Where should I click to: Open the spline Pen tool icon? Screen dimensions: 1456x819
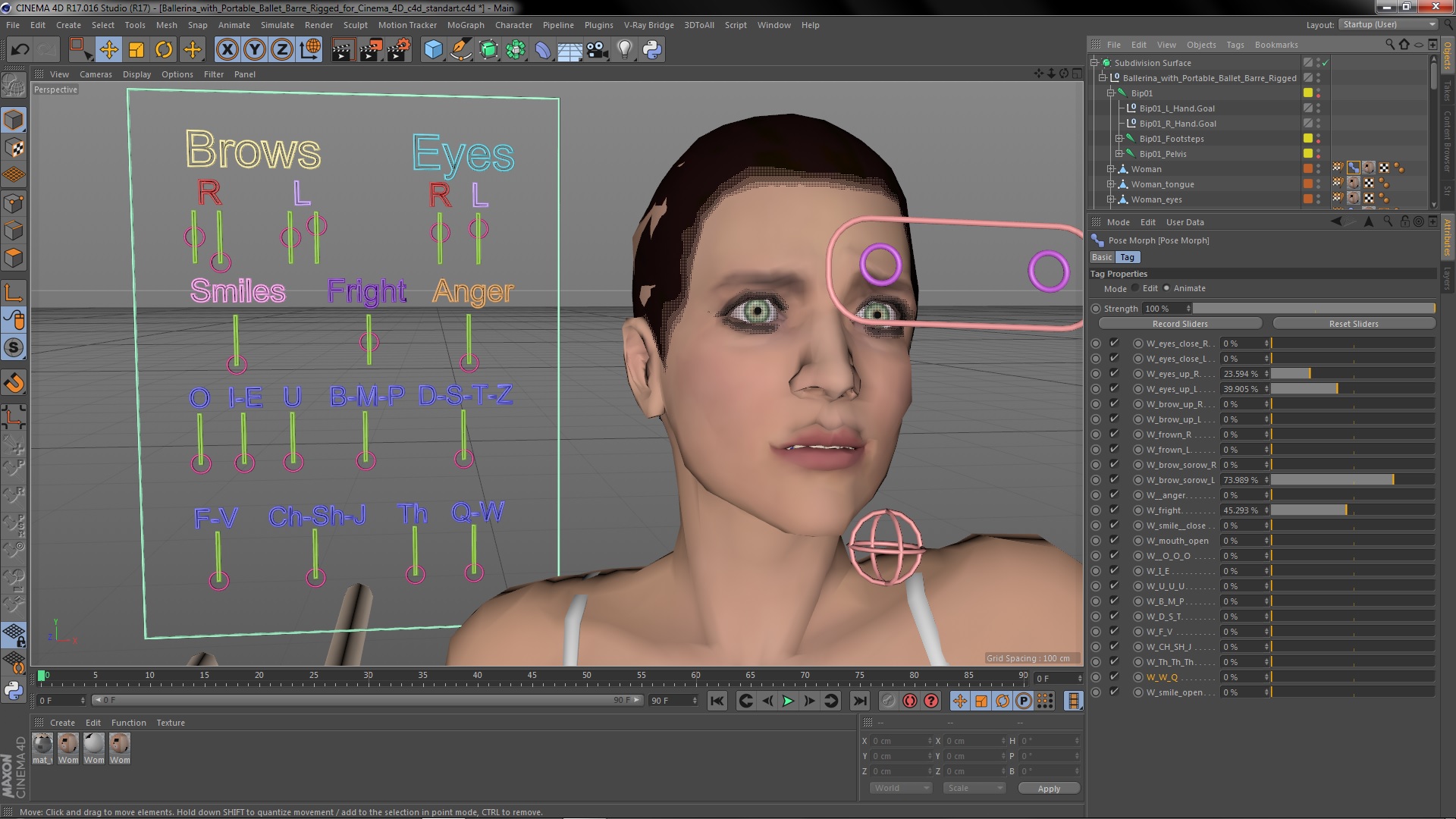pyautogui.click(x=460, y=50)
